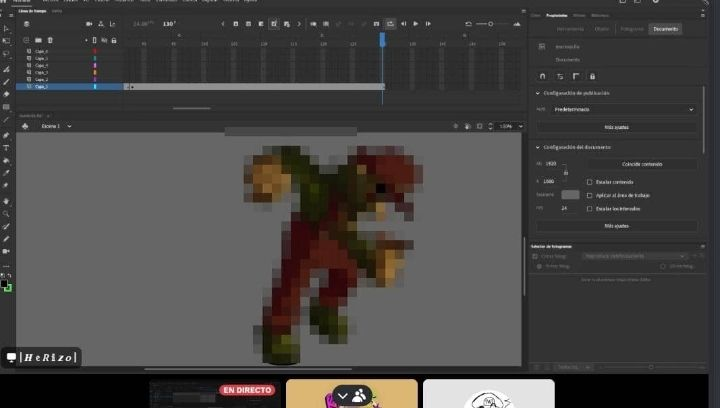Image resolution: width=720 pixels, height=408 pixels.
Task: Click Más ajustes under document settings
Action: pyautogui.click(x=617, y=226)
